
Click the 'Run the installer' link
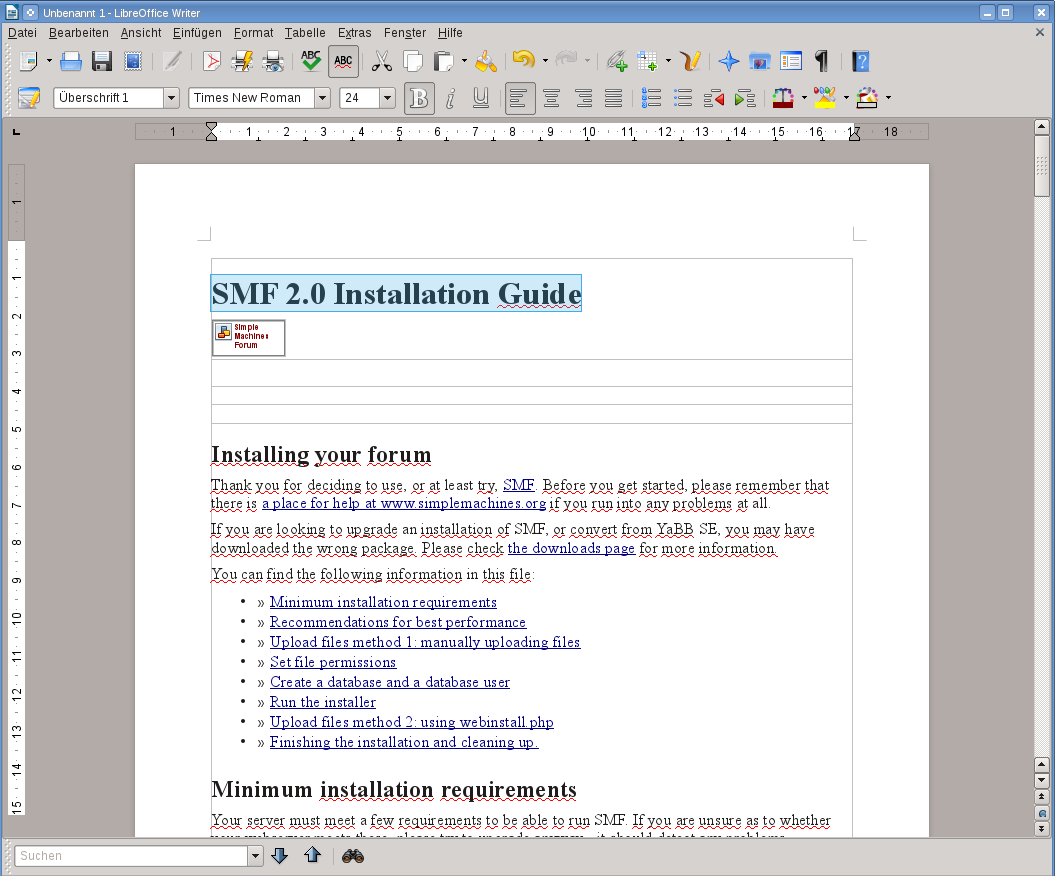click(322, 702)
